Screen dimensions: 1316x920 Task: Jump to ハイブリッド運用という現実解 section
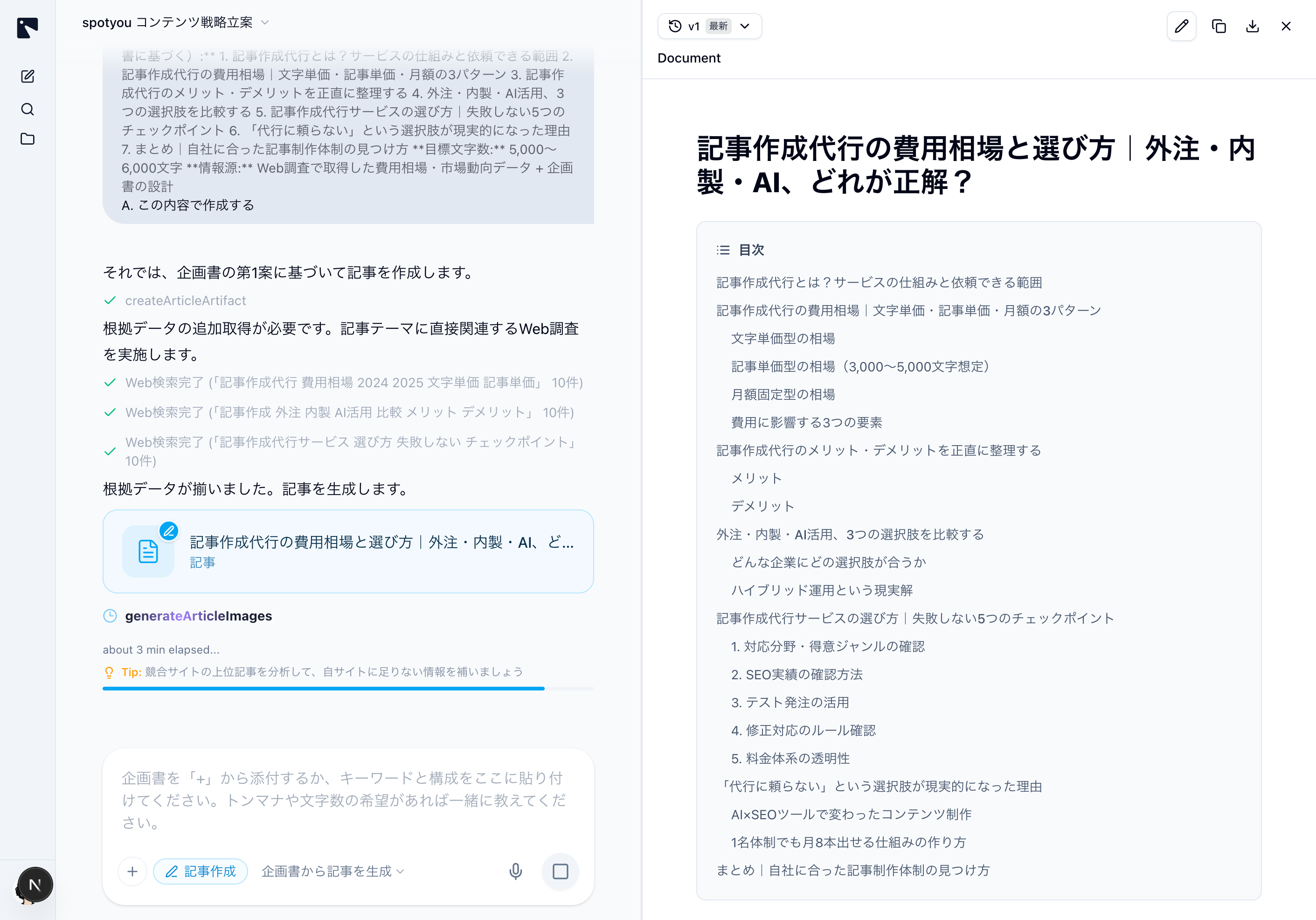point(821,590)
